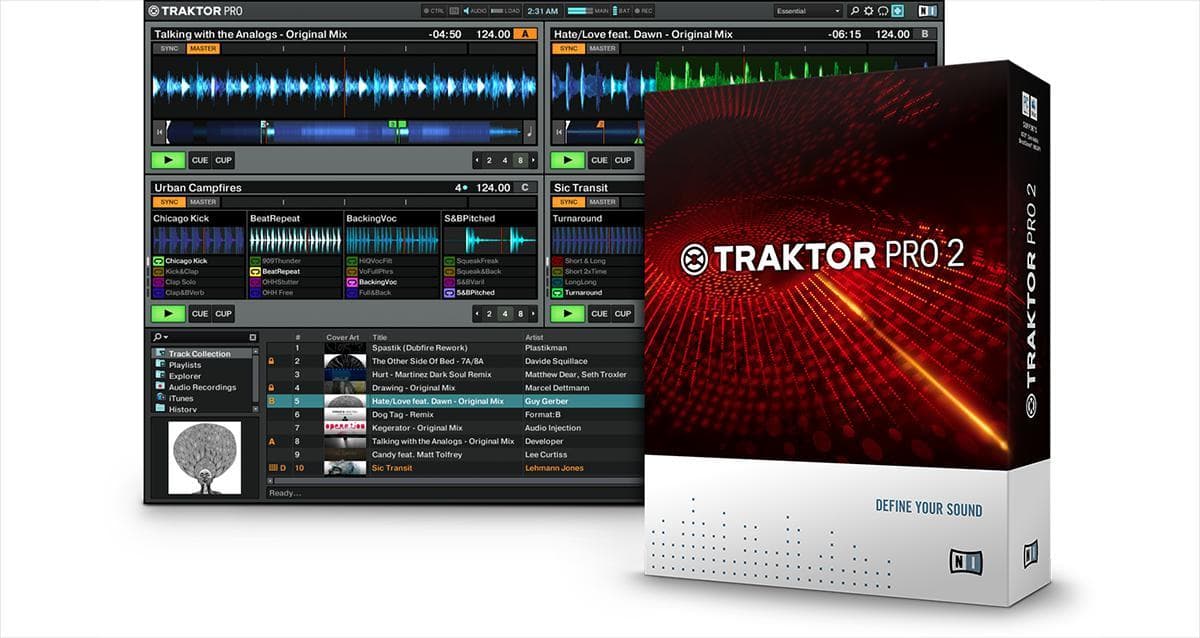Toggle SYNC on Urban Campfires deck
This screenshot has width=1200, height=638.
coord(169,202)
